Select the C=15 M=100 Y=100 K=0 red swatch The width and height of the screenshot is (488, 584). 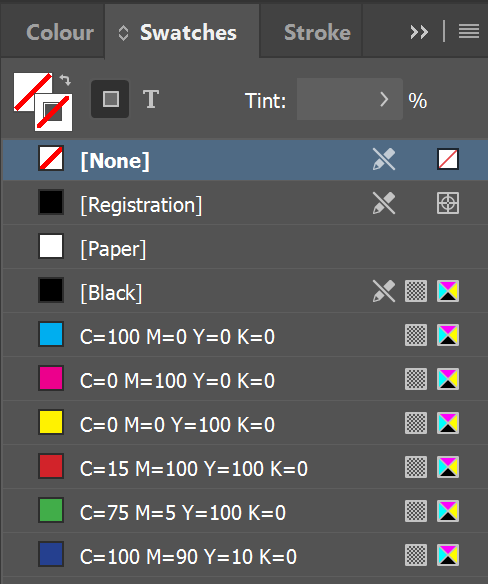pyautogui.click(x=245, y=467)
